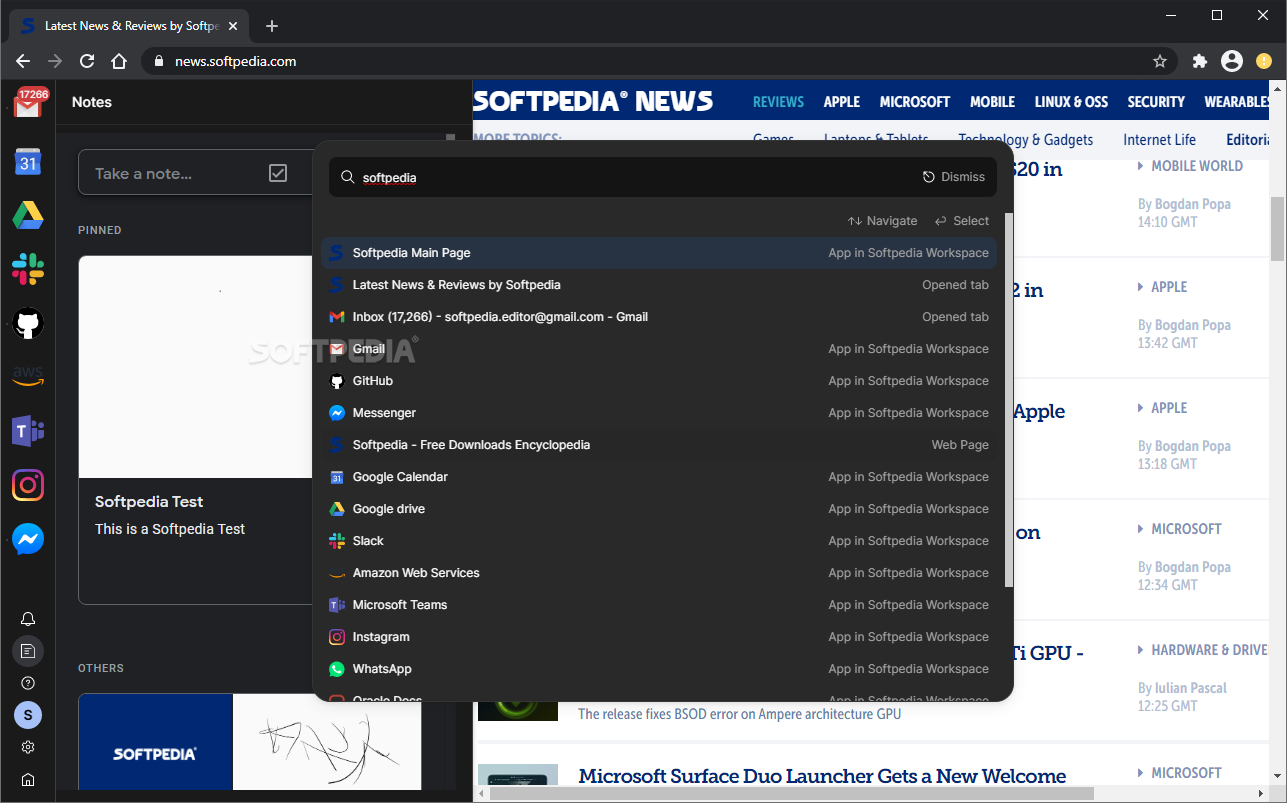Open Messenger from the sidebar

click(28, 539)
